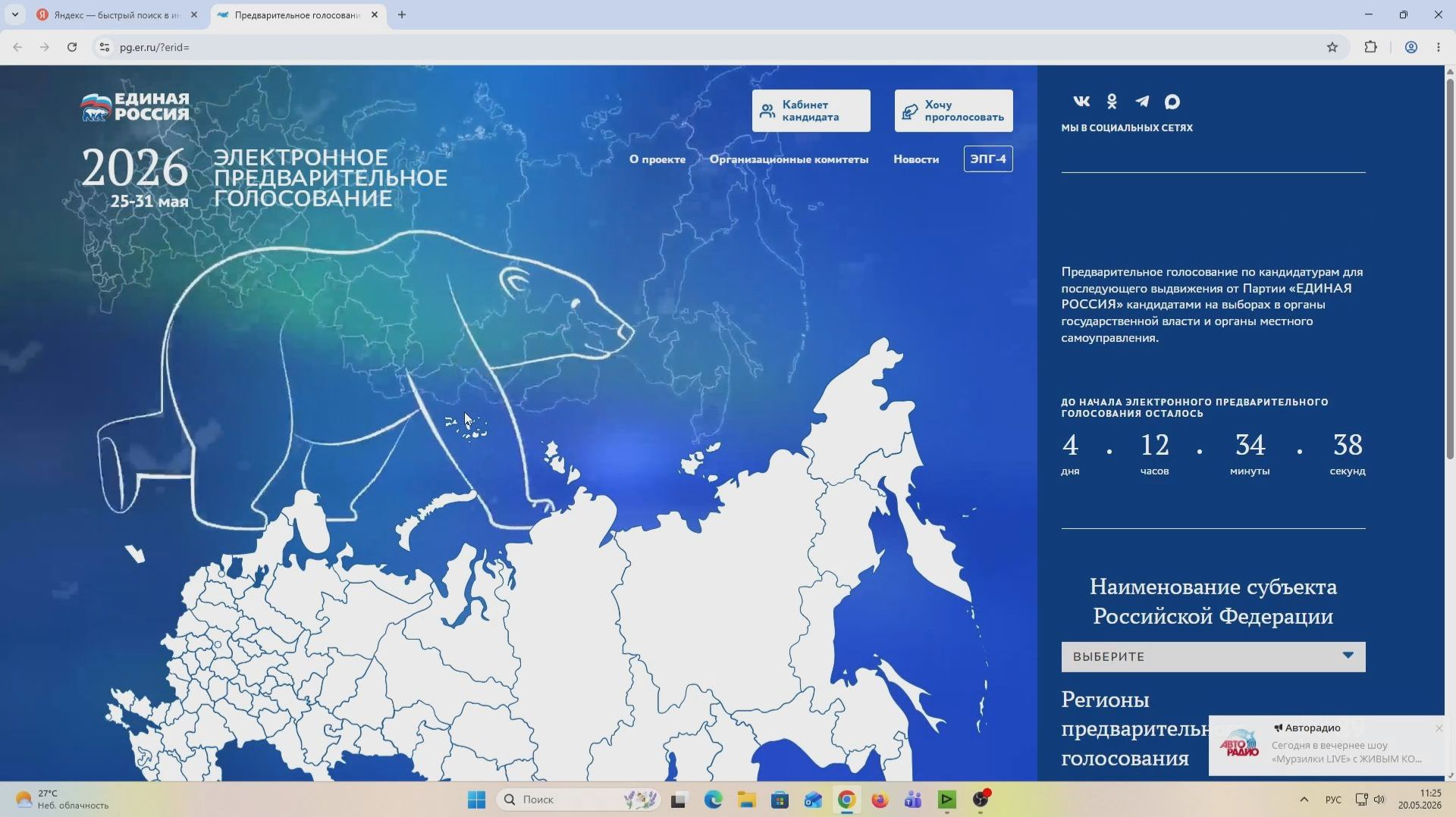This screenshot has height=817, width=1456.
Task: Click Хочу проголосовать button
Action: (x=954, y=111)
